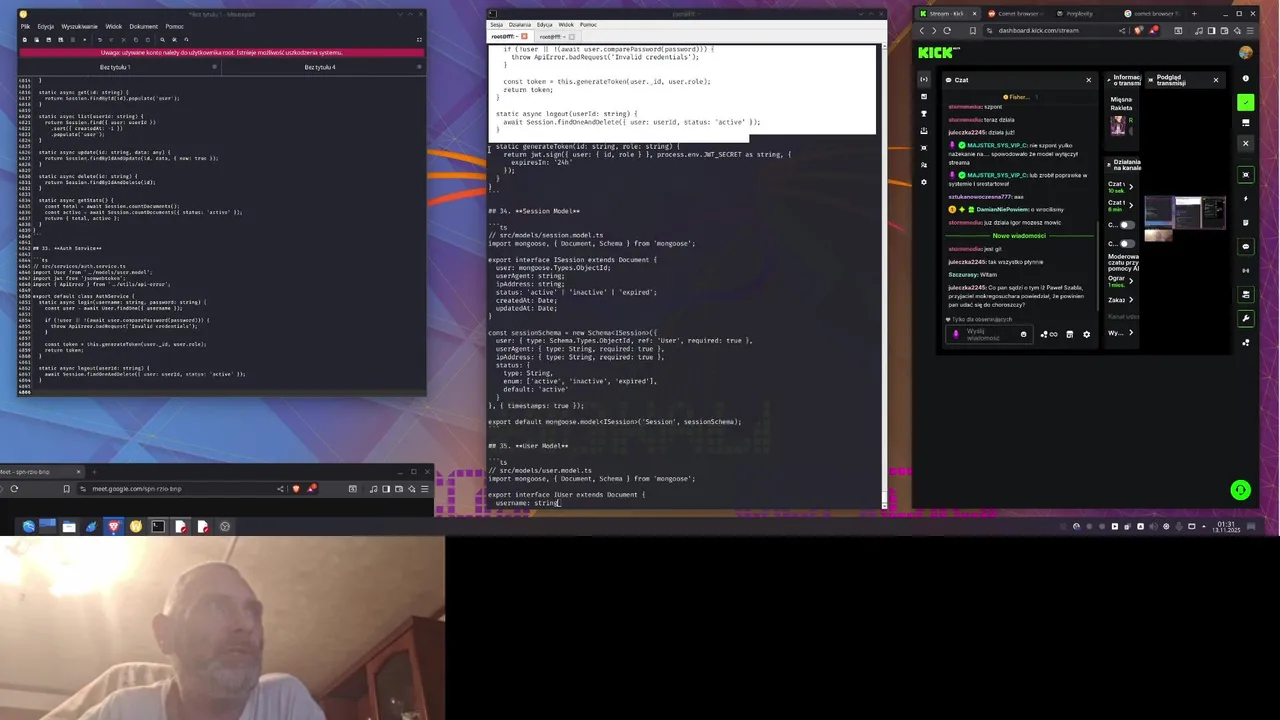The height and width of the screenshot is (720, 1280).
Task: Click the lightning bolt icon on right sidebar
Action: (x=1245, y=198)
